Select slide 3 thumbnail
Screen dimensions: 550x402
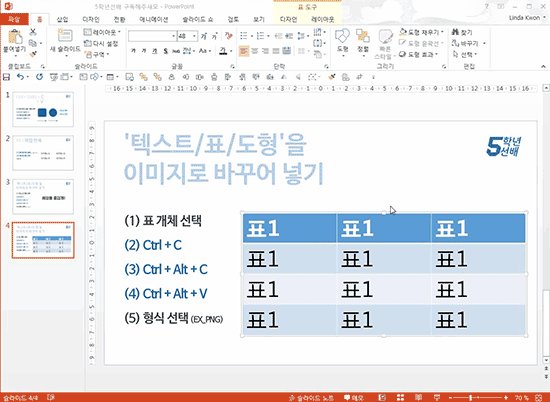(43, 196)
